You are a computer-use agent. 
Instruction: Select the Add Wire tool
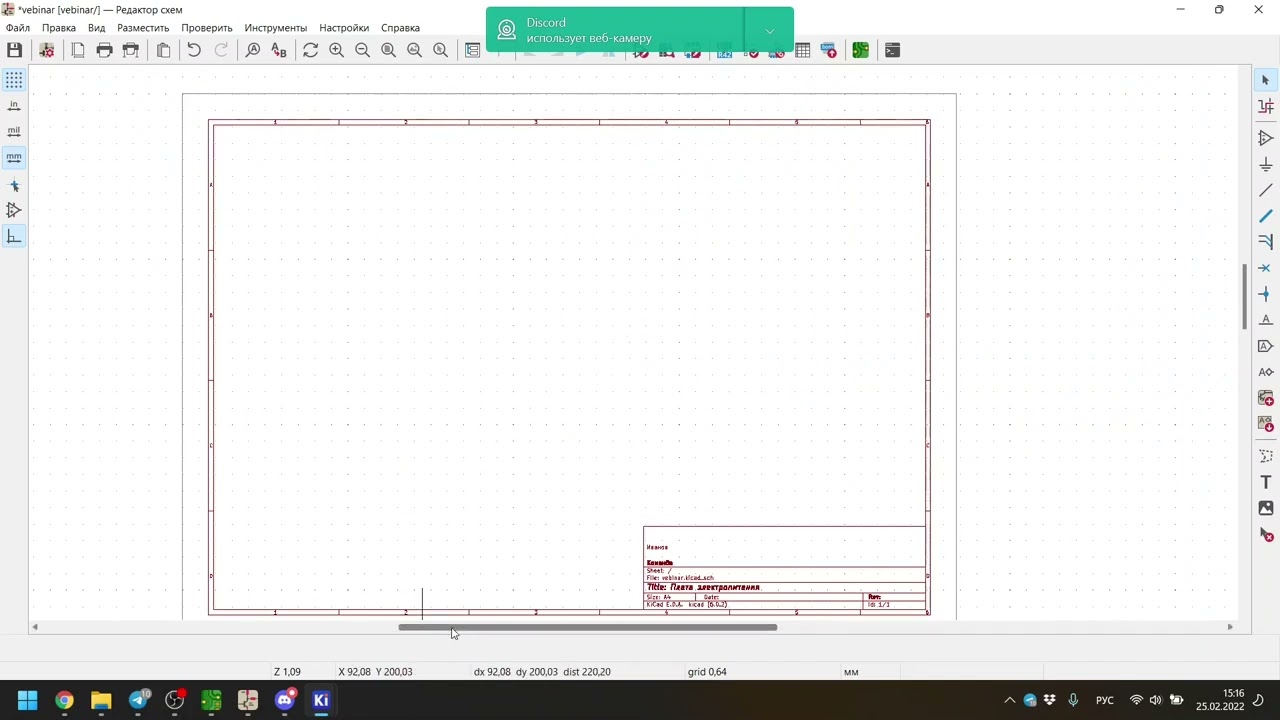(x=1265, y=190)
